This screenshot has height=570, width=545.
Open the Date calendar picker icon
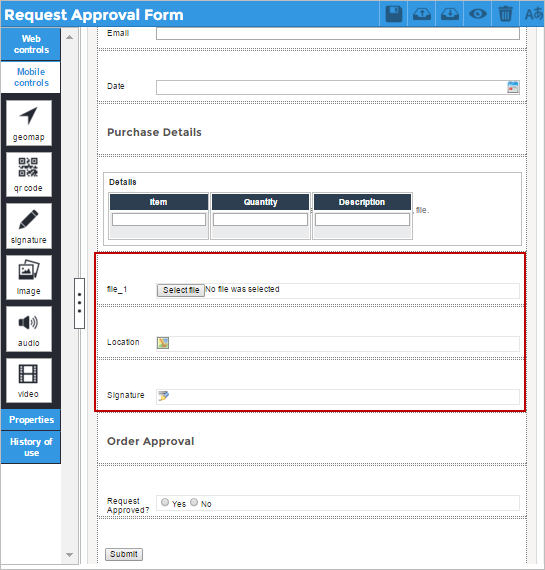pyautogui.click(x=513, y=87)
